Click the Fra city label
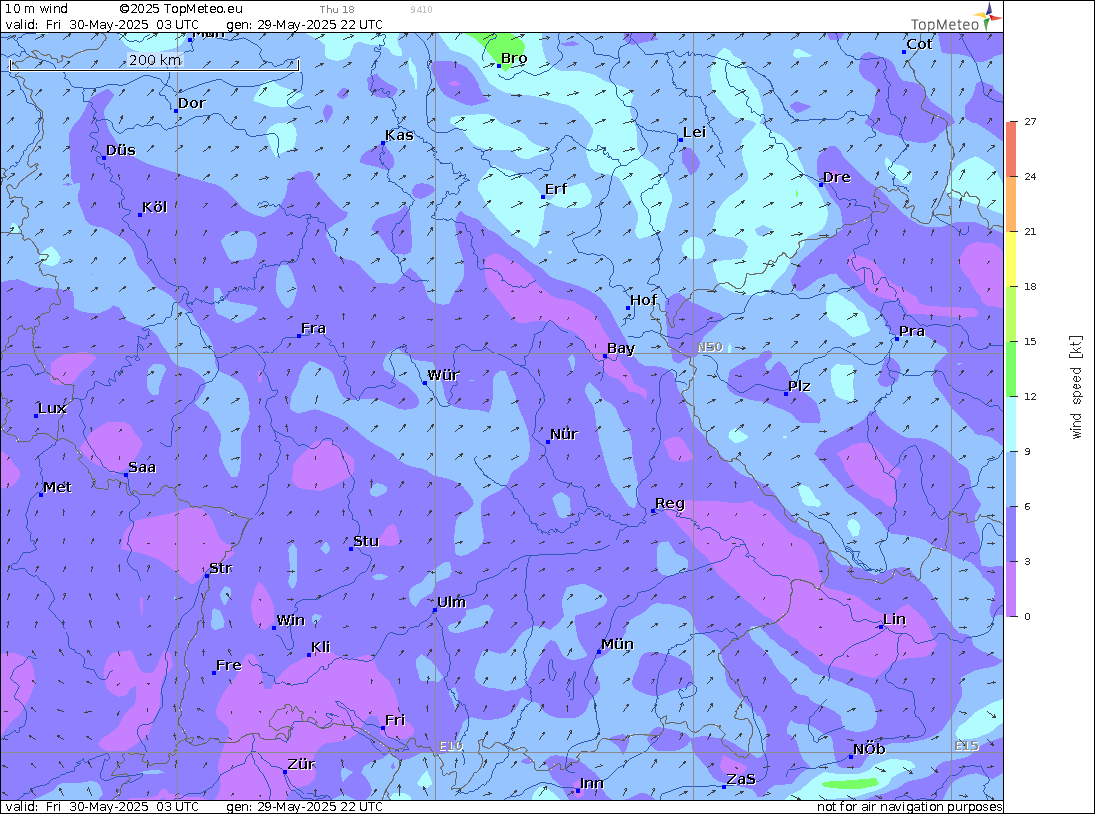This screenshot has width=1095, height=814. click(x=314, y=328)
